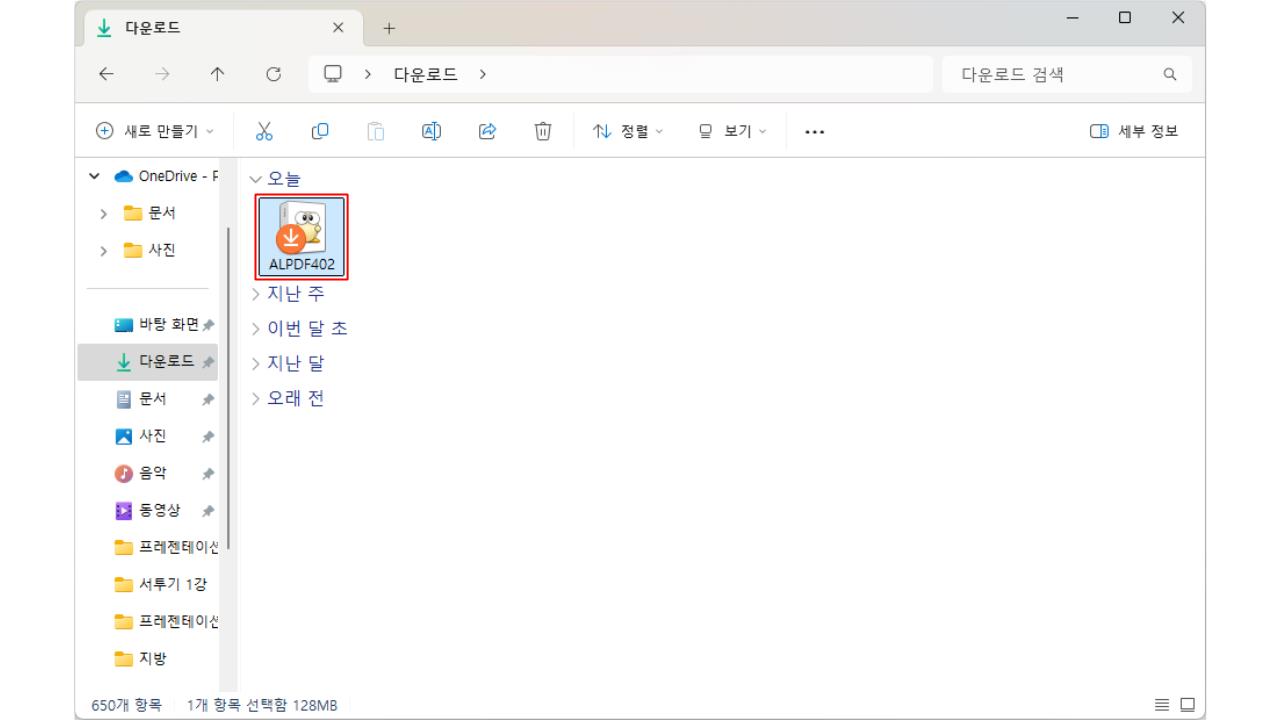Screen dimensions: 1280x720
Task: Toggle the 세부 정보 details pane
Action: click(x=1133, y=130)
